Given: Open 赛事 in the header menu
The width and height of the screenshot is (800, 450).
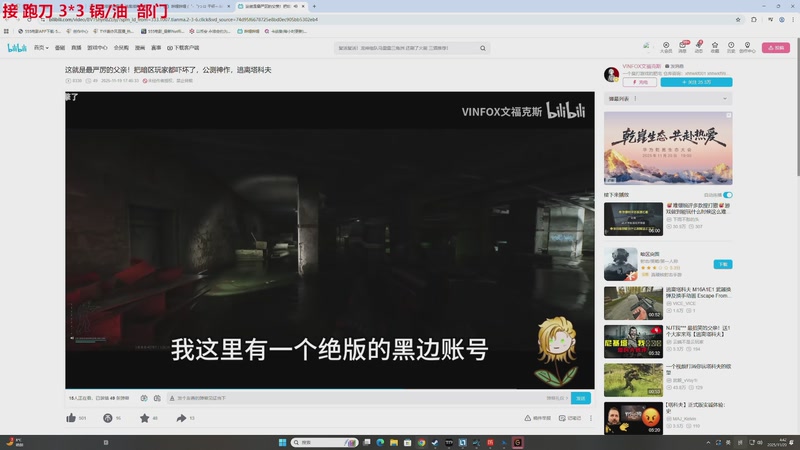Looking at the screenshot, I should 156,47.
